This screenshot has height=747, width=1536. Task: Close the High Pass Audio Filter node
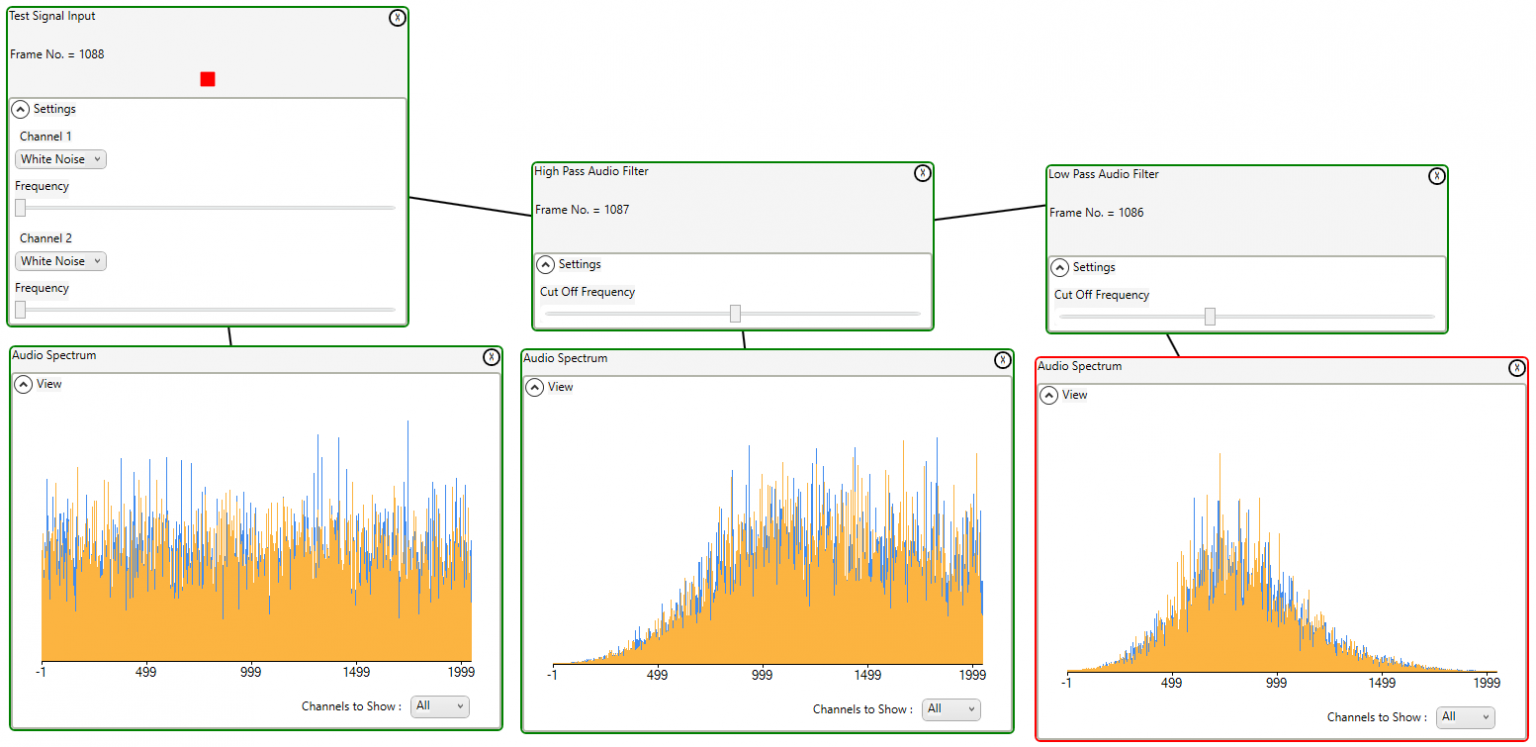pos(922,172)
